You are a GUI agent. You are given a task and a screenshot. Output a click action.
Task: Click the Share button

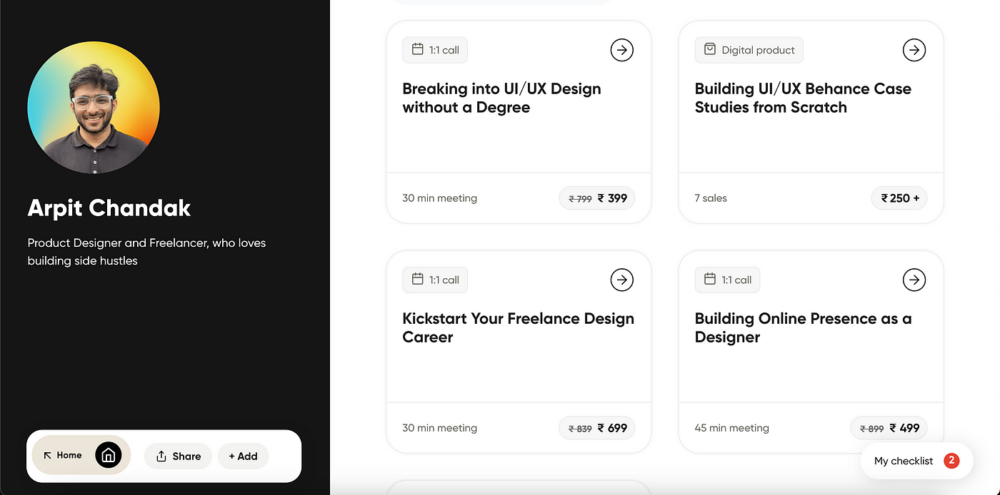[x=178, y=456]
